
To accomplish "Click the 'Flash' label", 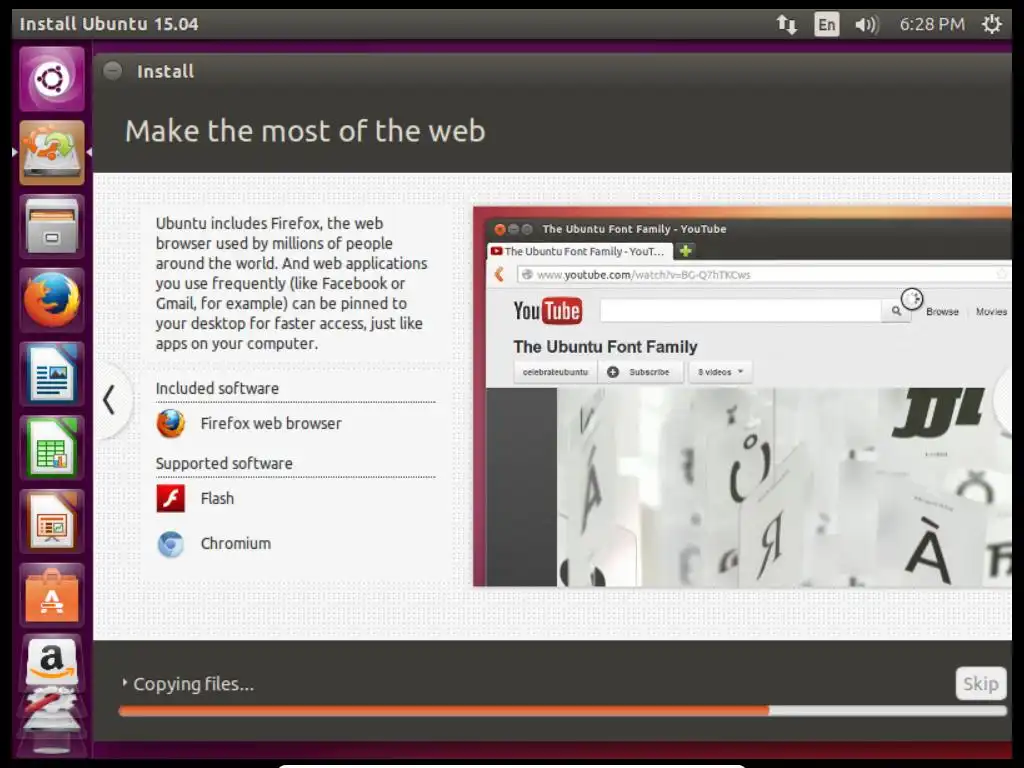I will pyautogui.click(x=217, y=498).
